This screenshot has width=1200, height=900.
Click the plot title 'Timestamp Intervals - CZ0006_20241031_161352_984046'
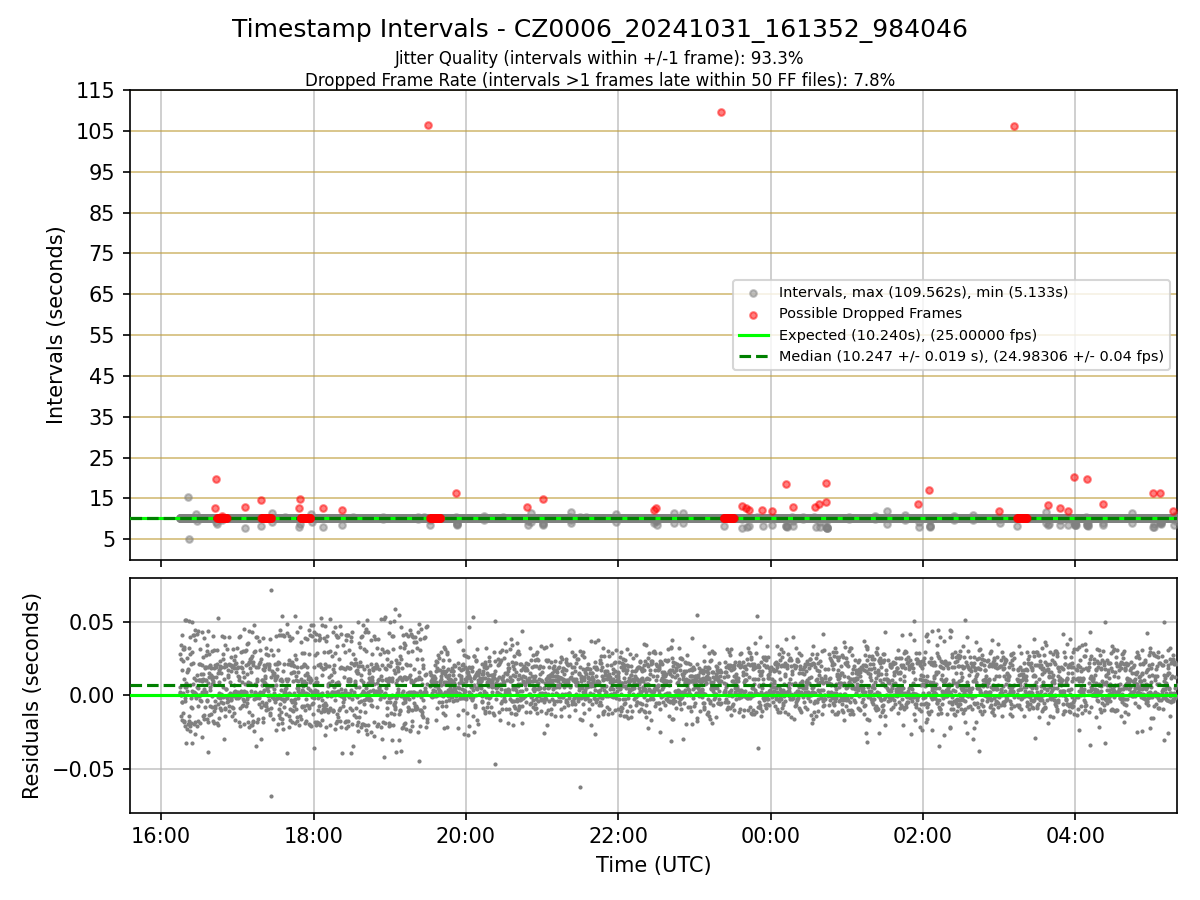pyautogui.click(x=599, y=29)
